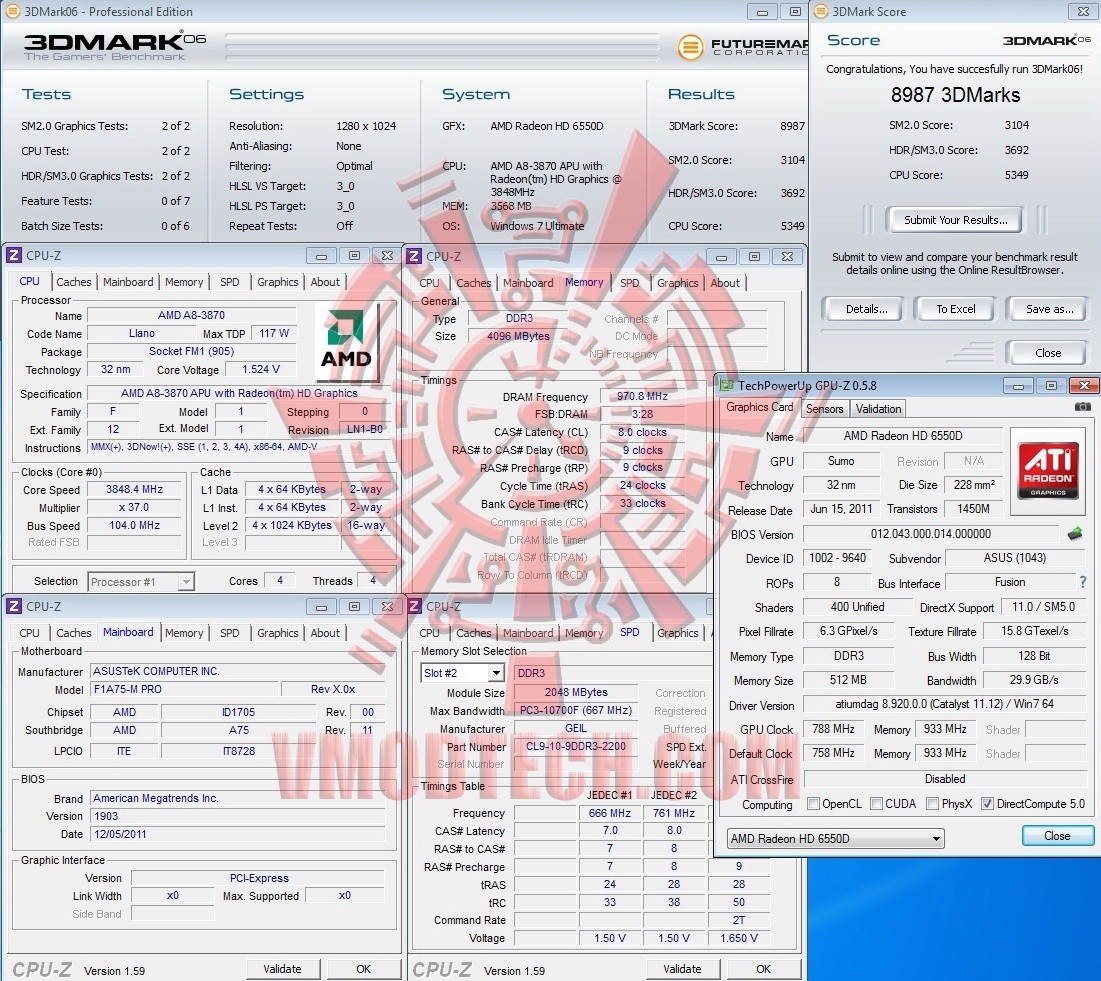
Task: Open the Validation tab in GPU-Z
Action: 878,409
